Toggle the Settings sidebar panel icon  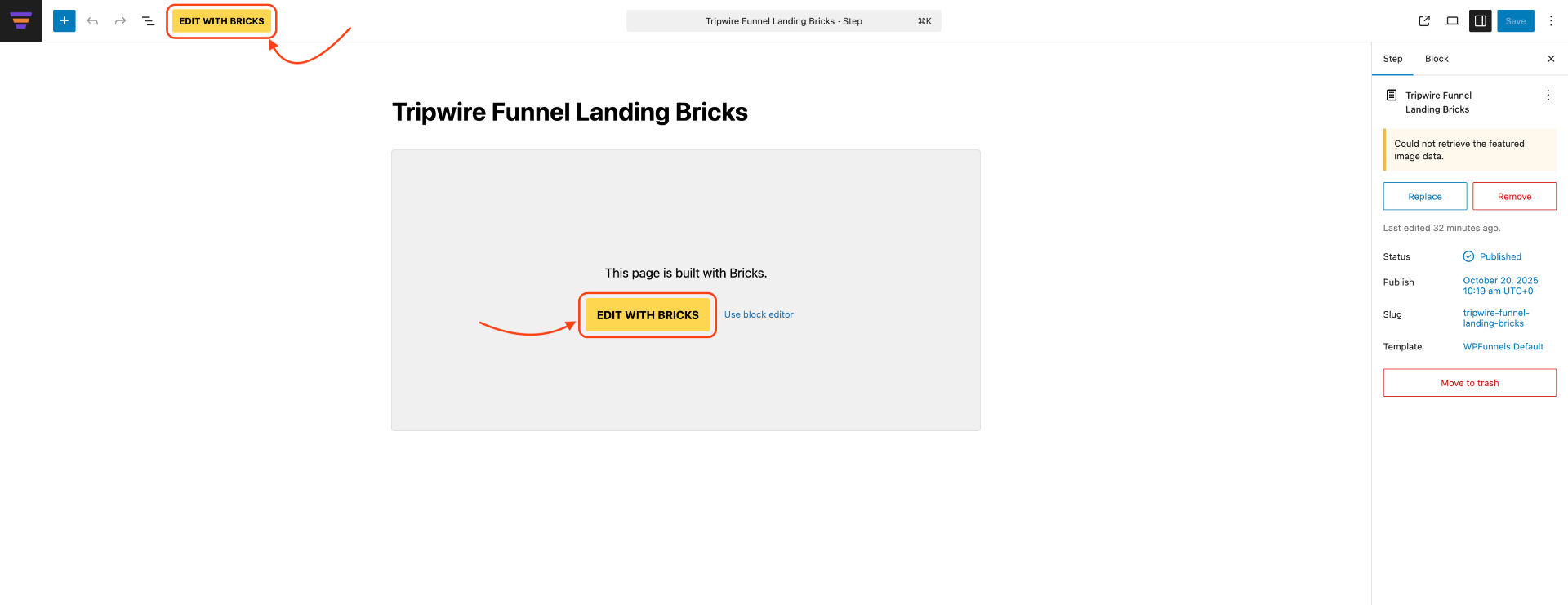point(1480,21)
